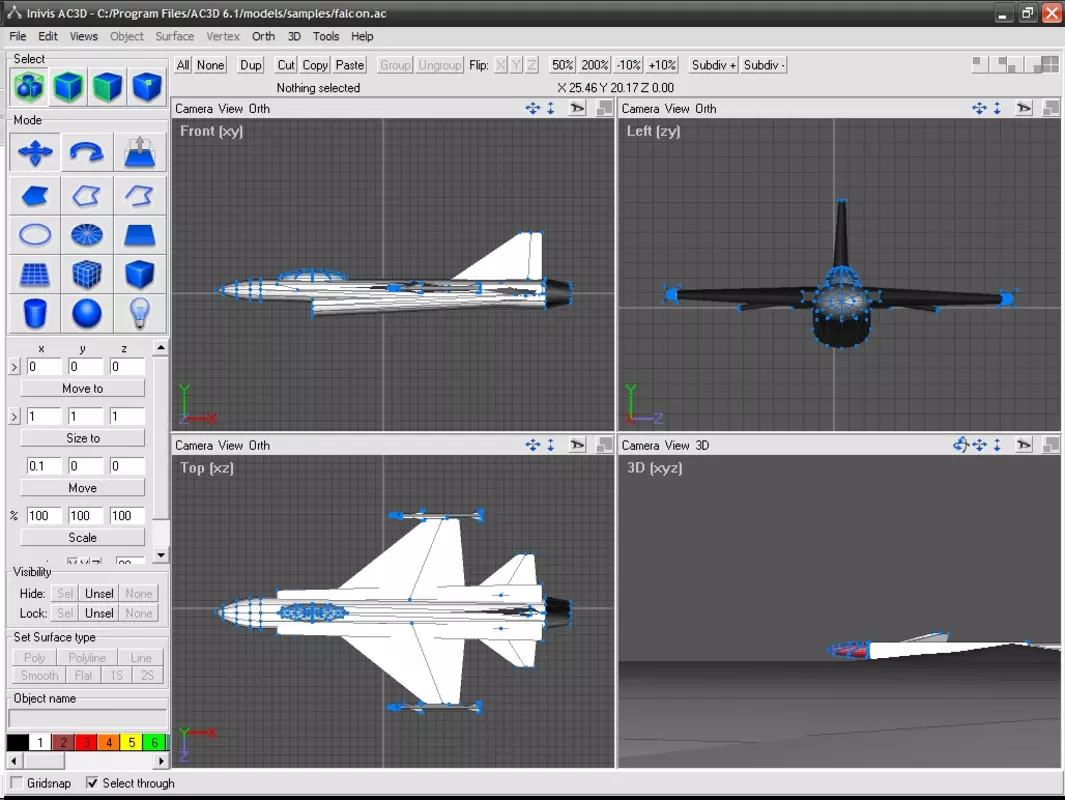Select the Disk shape tool

[87, 235]
